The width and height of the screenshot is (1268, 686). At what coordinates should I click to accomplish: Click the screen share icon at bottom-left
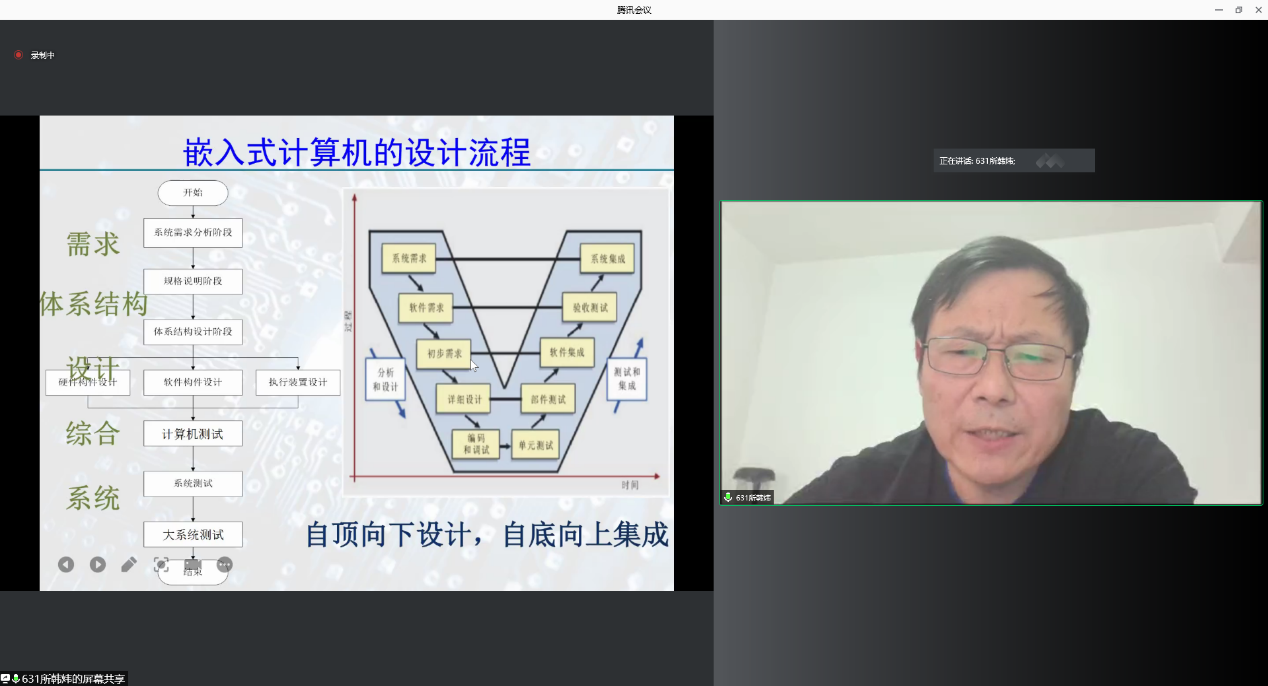tap(6, 679)
